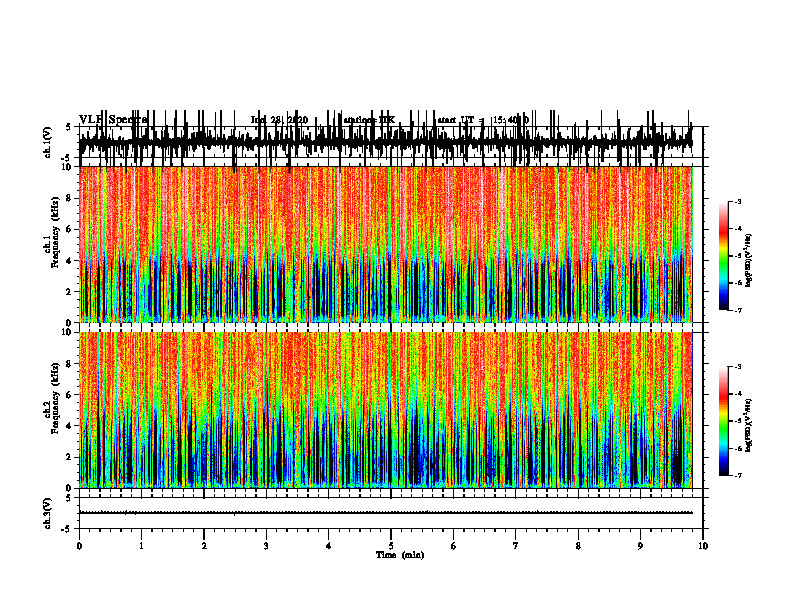Image resolution: width=792 pixels, height=612 pixels.
Task: Click the '6' kHz tick on ch.1 frequency axis
Action: 69,229
